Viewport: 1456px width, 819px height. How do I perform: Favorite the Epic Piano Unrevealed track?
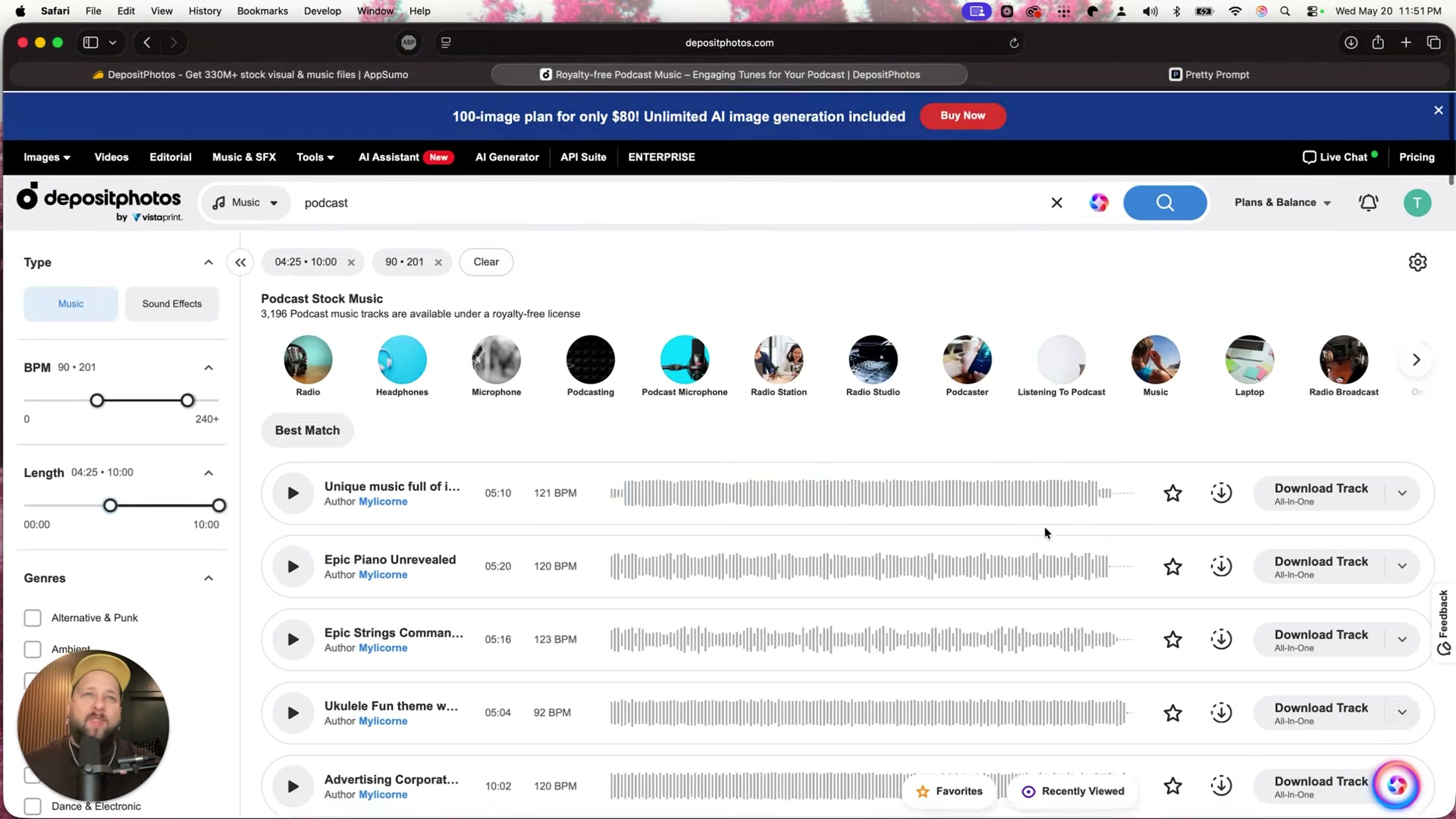[1172, 566]
